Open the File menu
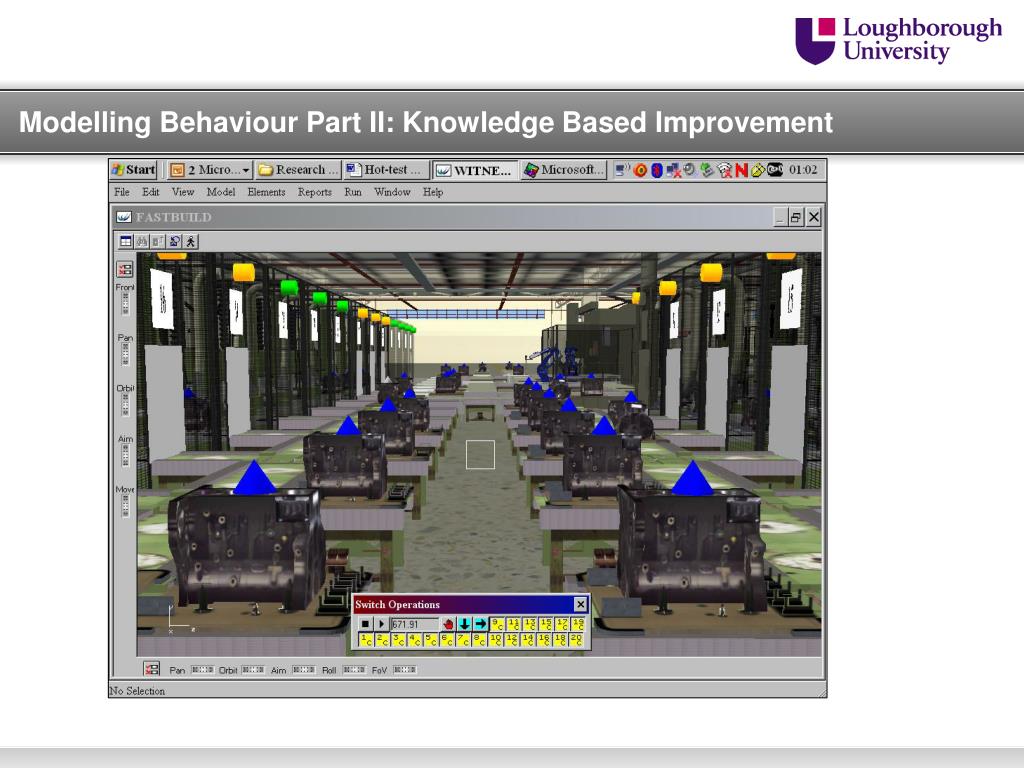The height and width of the screenshot is (768, 1024). click(x=121, y=192)
